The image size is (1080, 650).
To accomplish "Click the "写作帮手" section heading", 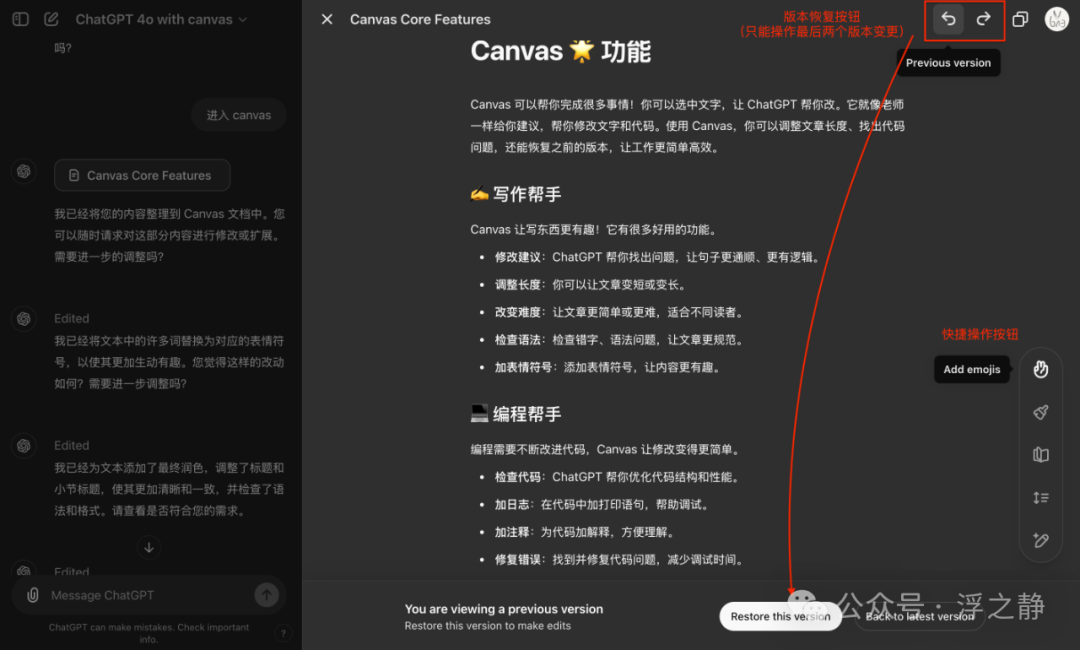I will tap(516, 195).
